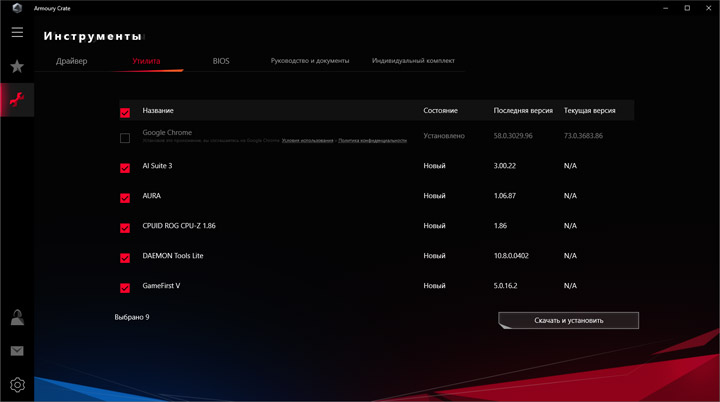
Task: Open the BIOS tab
Action: [221, 61]
